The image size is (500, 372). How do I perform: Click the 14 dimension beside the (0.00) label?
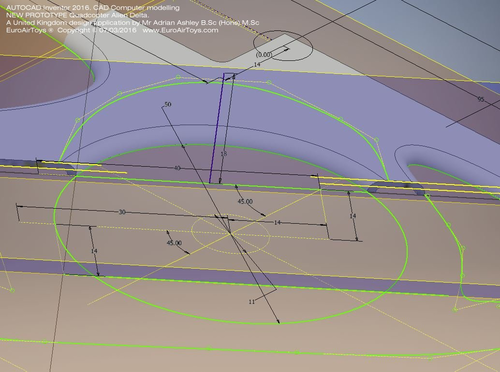point(257,64)
